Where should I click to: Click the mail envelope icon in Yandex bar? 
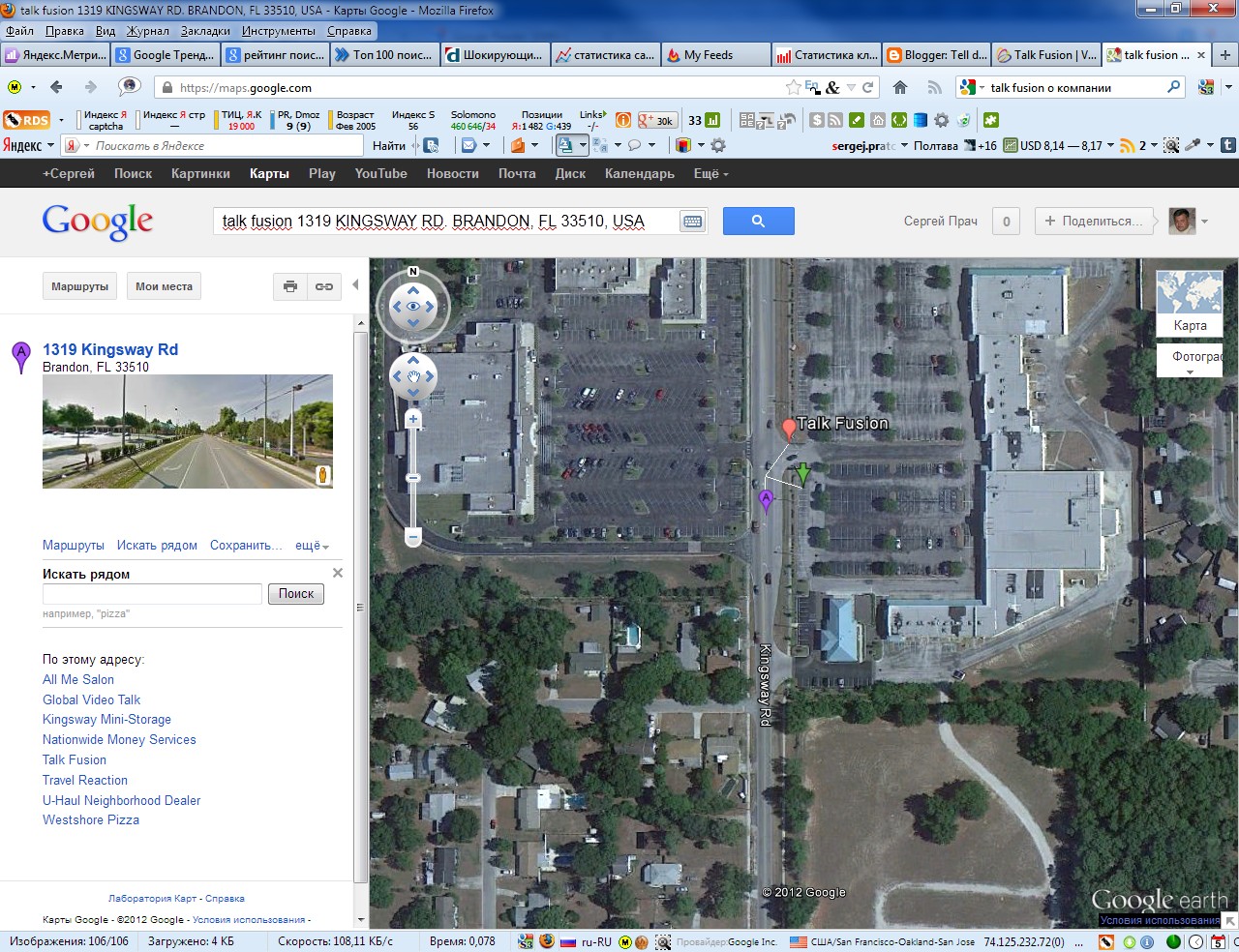pyautogui.click(x=468, y=145)
